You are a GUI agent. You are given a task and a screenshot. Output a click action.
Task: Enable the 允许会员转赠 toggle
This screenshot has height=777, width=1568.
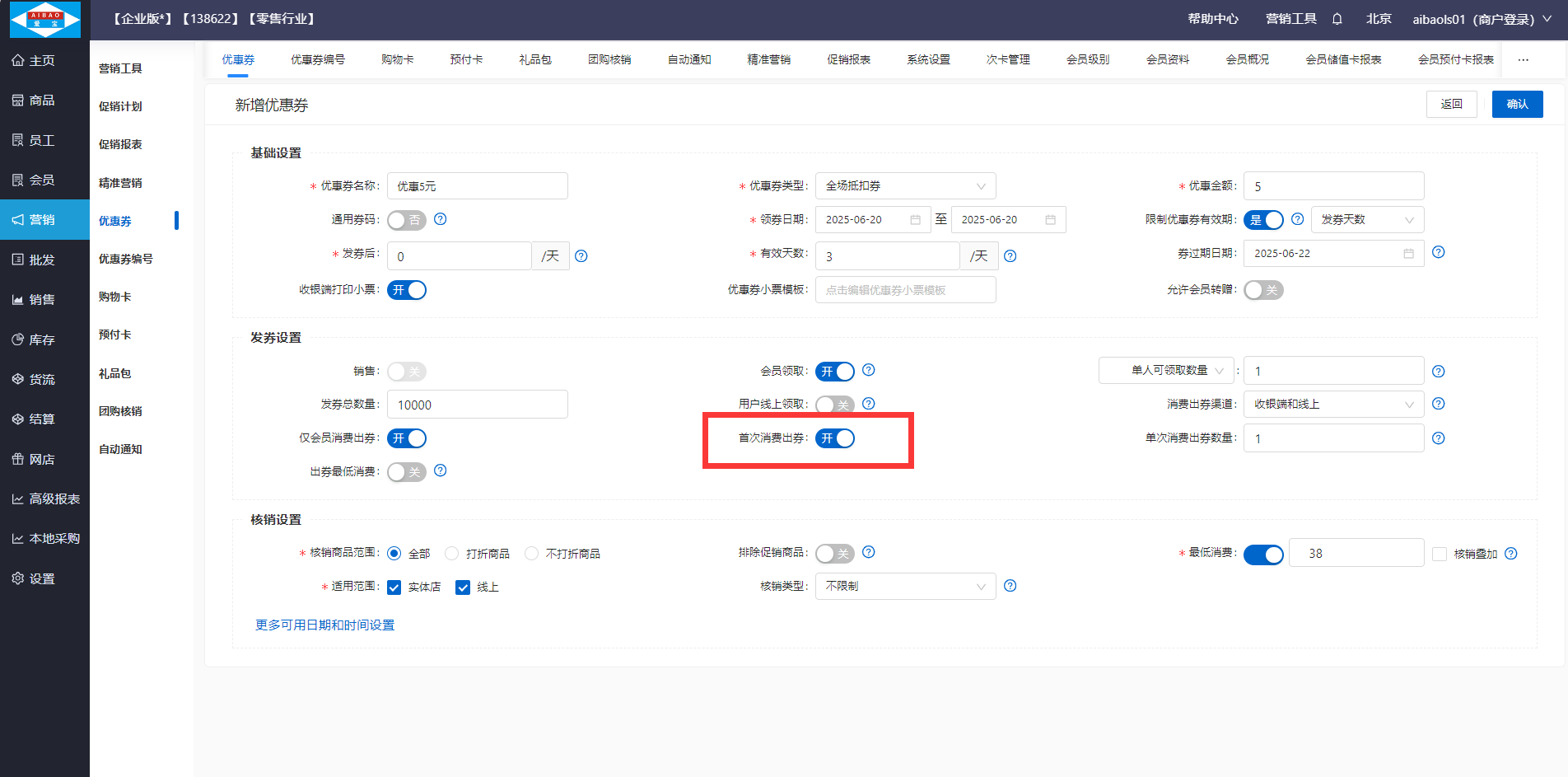tap(1263, 290)
